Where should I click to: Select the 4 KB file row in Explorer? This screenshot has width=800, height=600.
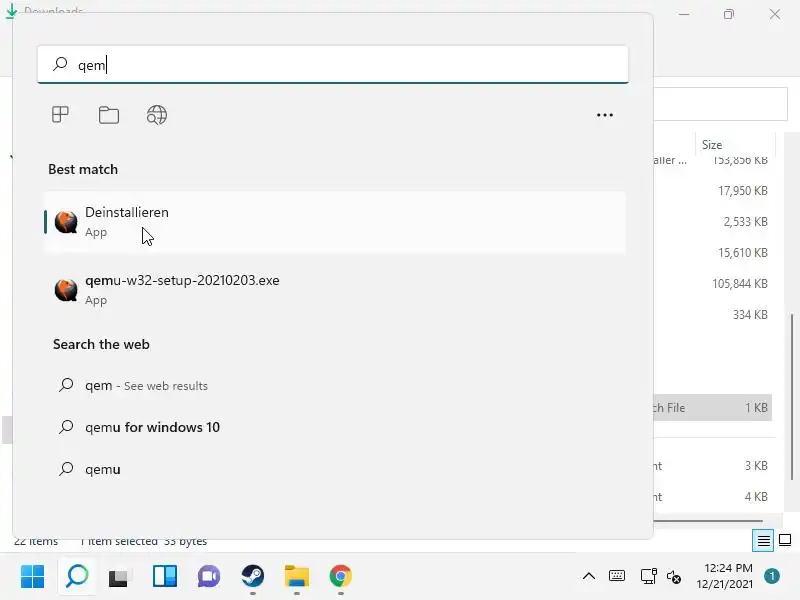713,496
